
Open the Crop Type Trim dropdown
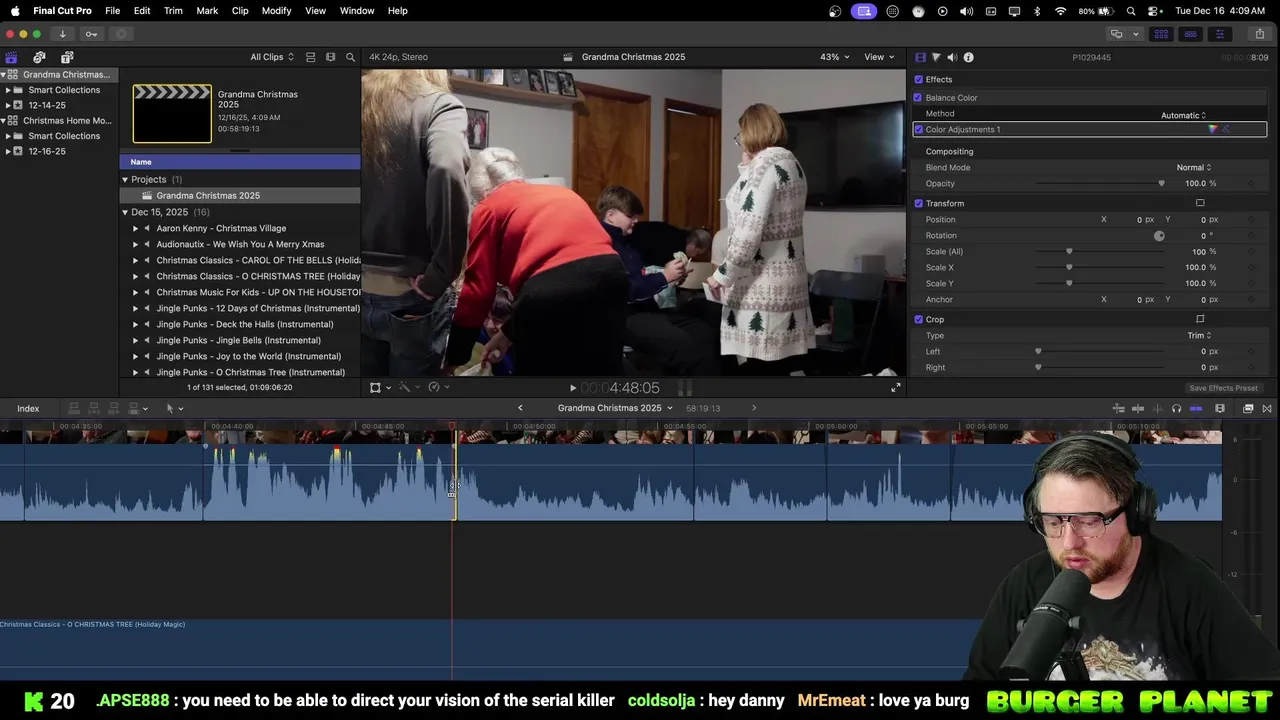coord(1199,335)
